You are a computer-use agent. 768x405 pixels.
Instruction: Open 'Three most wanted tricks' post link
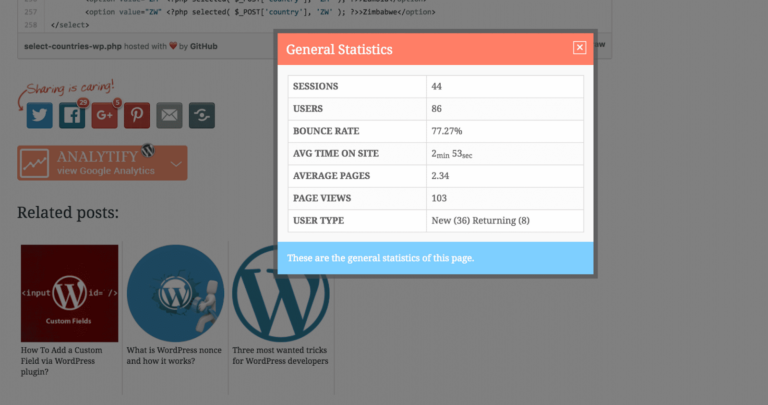click(x=280, y=356)
